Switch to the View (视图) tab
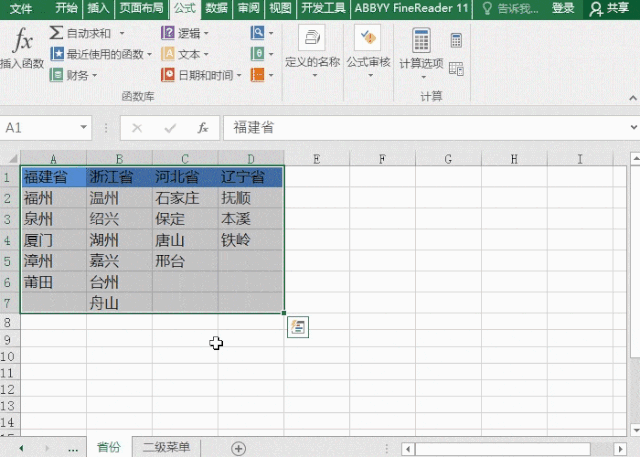The height and width of the screenshot is (457, 640). coord(280,9)
